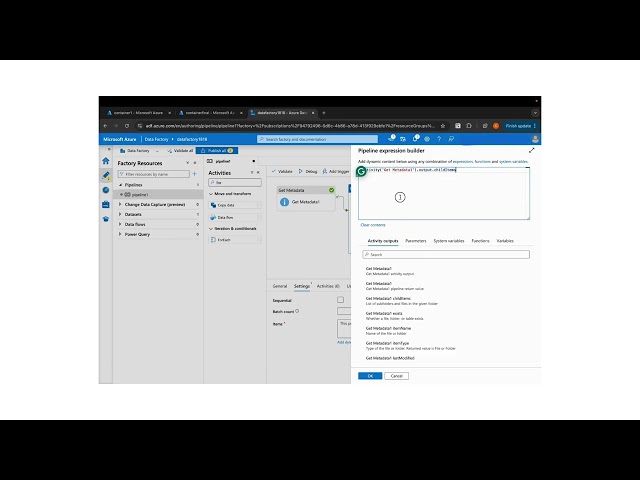Select the Get Metadata1 activity on canvas

[306, 198]
